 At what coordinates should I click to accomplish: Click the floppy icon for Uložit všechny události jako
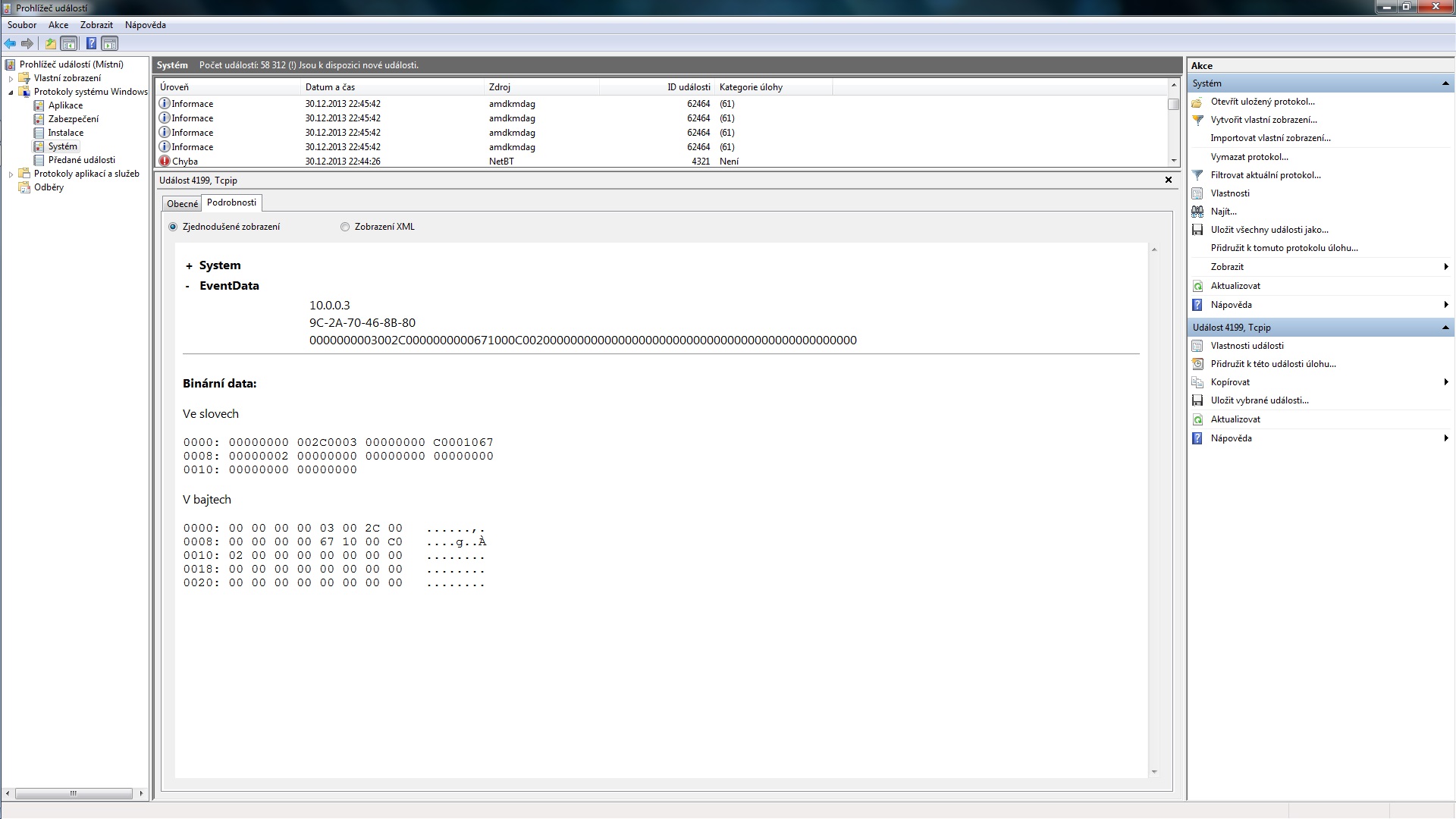point(1197,230)
